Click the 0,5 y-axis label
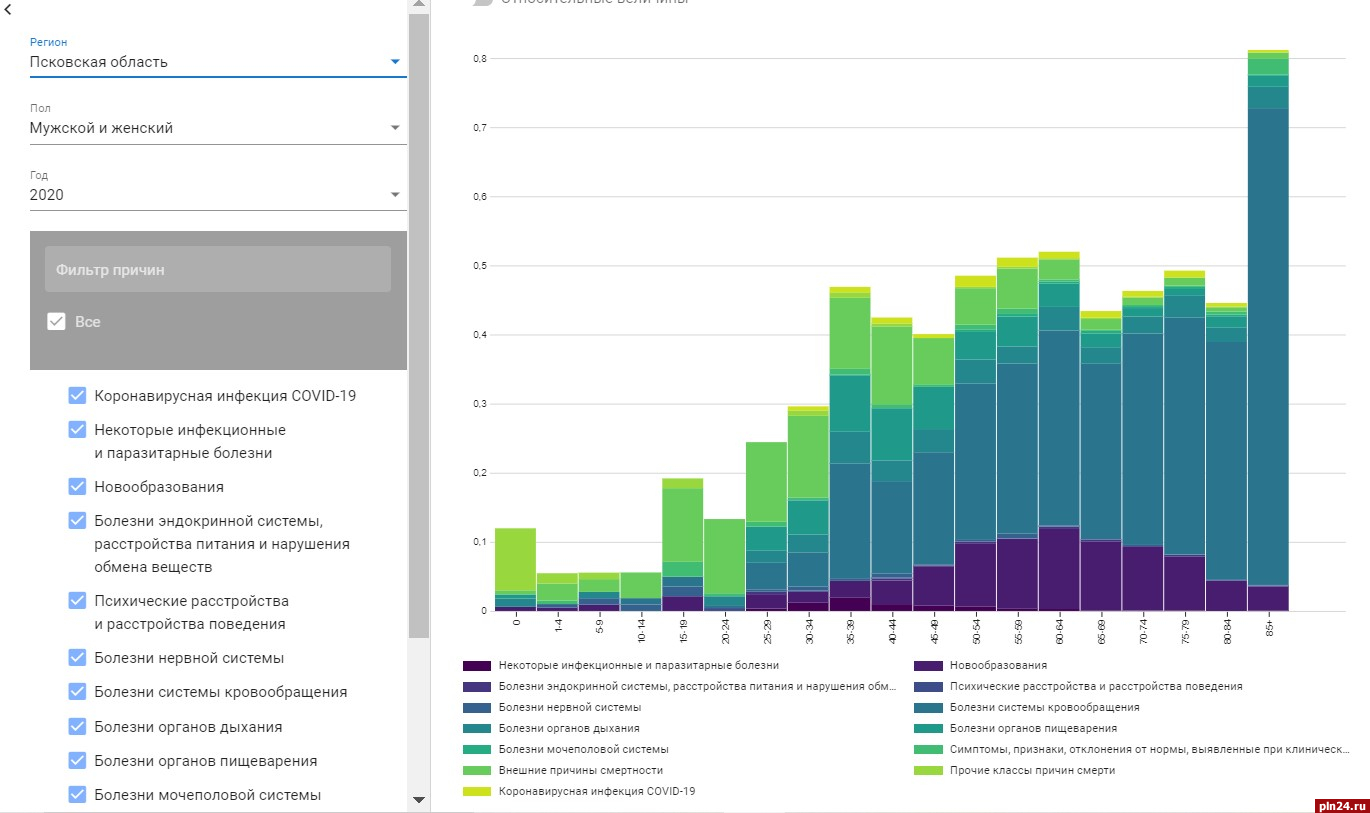Image resolution: width=1370 pixels, height=813 pixels. (x=480, y=266)
